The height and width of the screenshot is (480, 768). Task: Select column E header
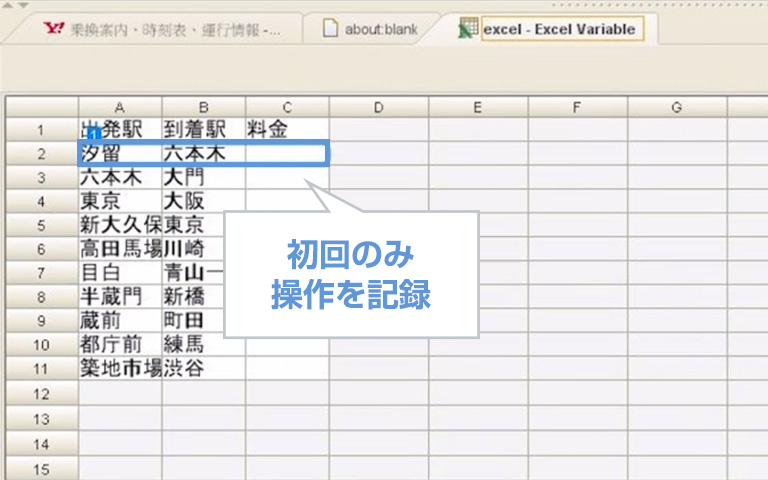point(478,107)
